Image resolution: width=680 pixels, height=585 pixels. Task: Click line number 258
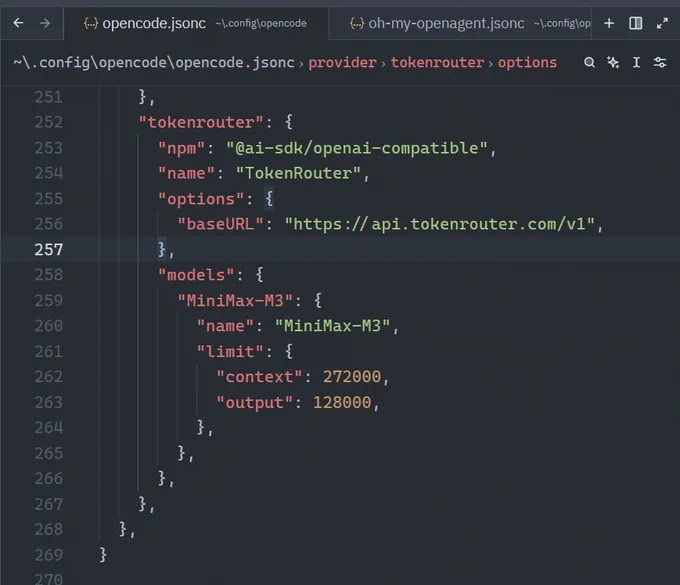coord(49,275)
